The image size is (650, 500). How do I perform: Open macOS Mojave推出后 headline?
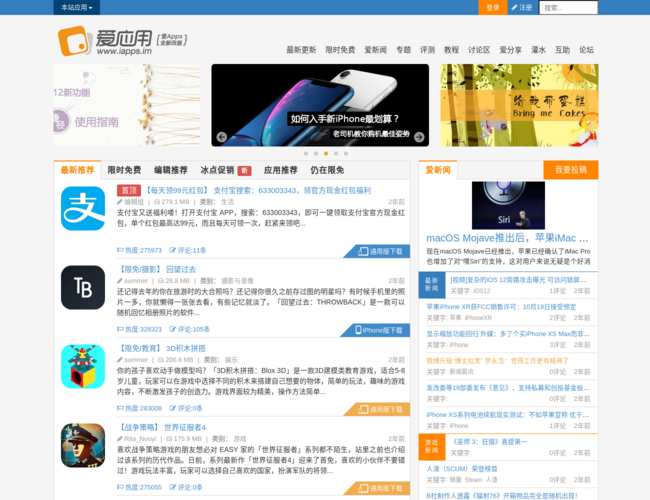[507, 238]
